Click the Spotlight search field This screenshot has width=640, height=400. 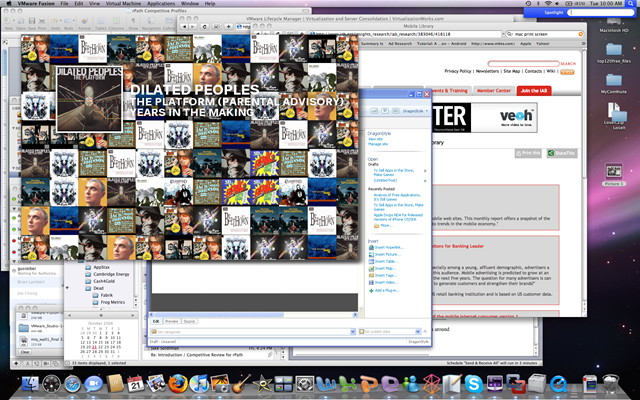(x=602, y=12)
